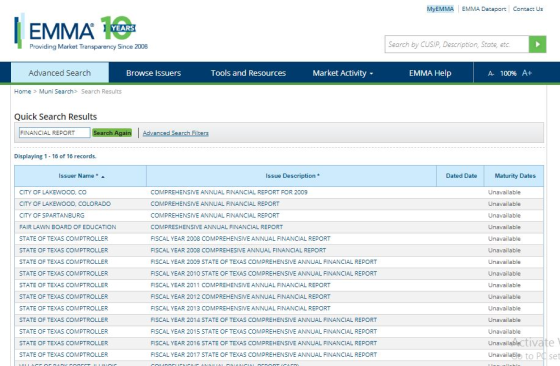
Task: Open the Browse Issuers menu item
Action: click(x=154, y=73)
